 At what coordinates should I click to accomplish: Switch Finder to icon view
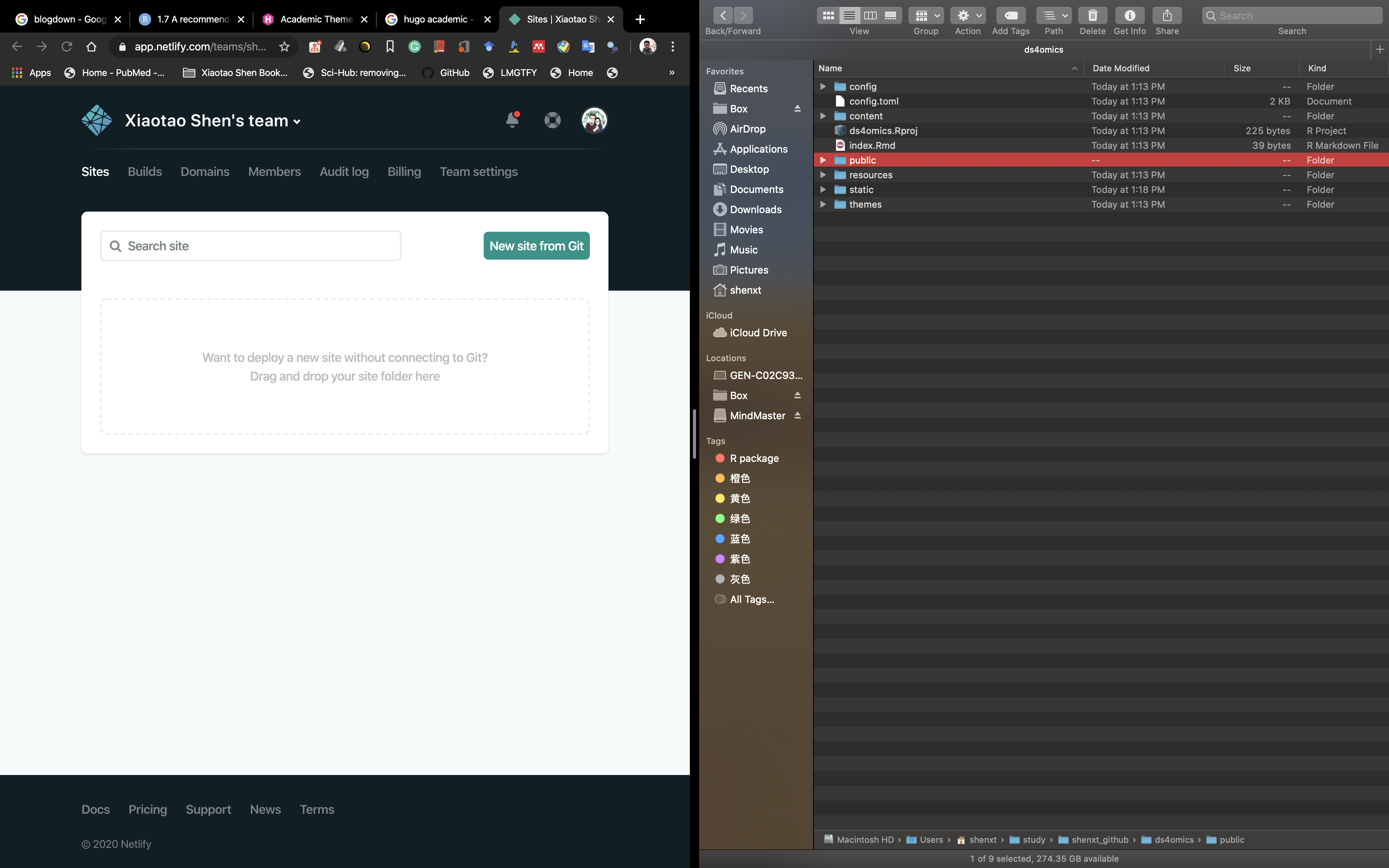[828, 15]
